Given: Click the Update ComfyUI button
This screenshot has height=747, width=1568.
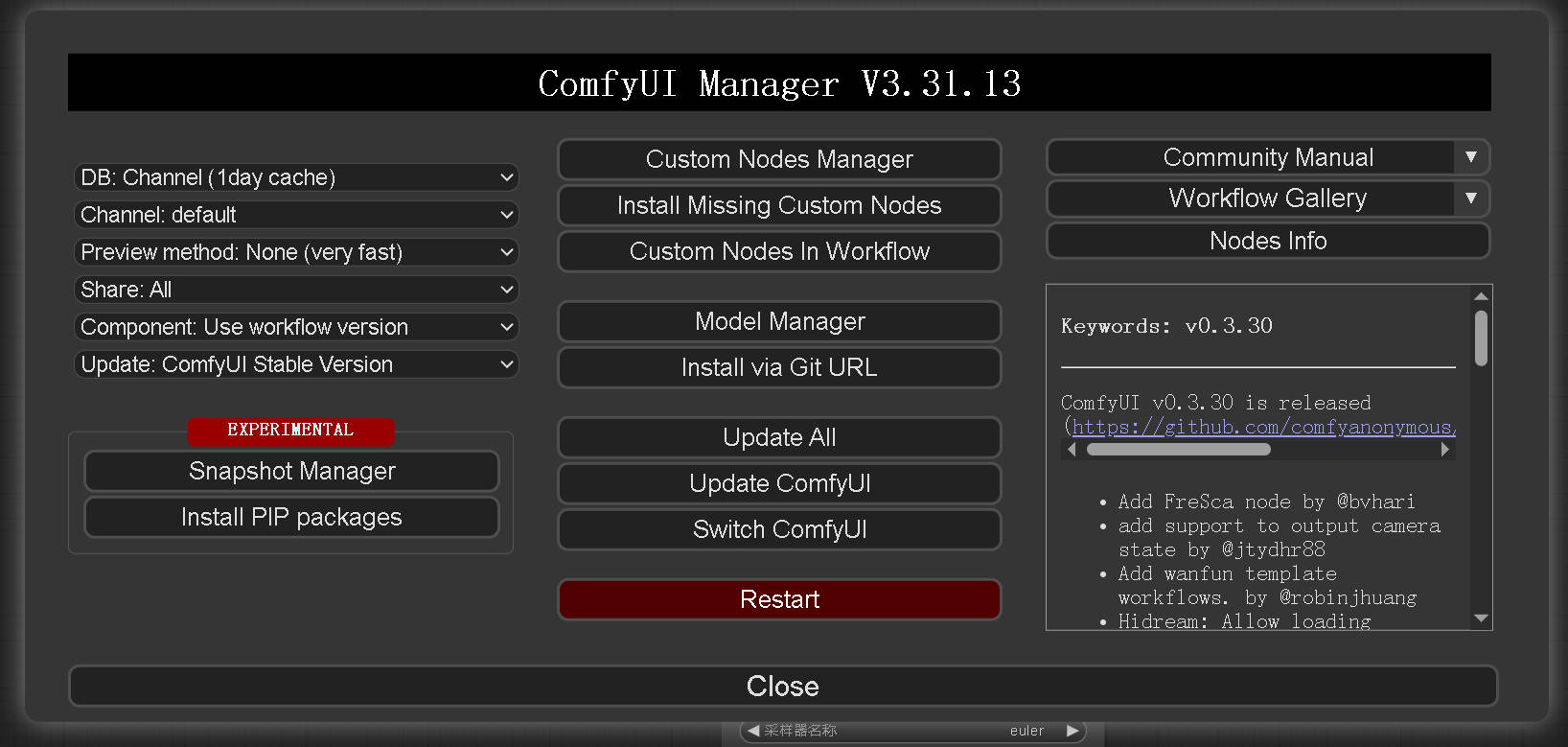Looking at the screenshot, I should point(779,483).
